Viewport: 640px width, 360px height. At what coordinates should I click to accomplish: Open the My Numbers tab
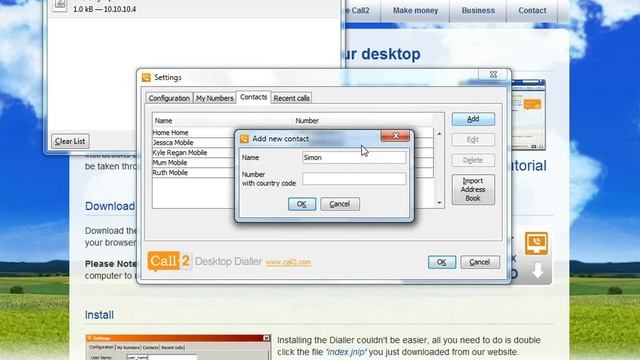coord(214,98)
